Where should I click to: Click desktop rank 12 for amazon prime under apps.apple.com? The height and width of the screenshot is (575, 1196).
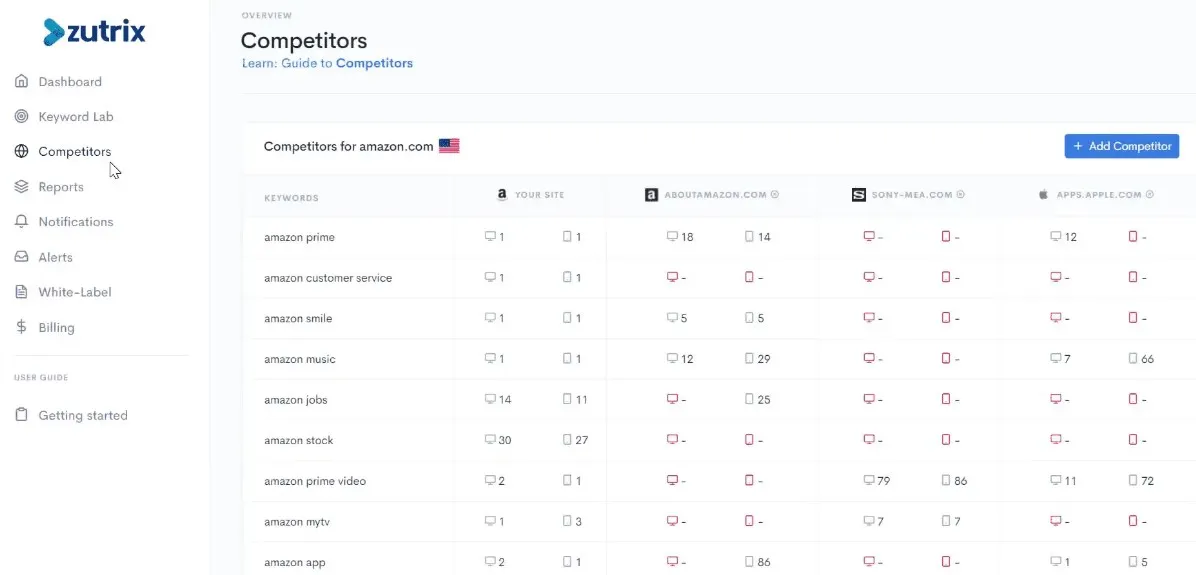click(1070, 237)
